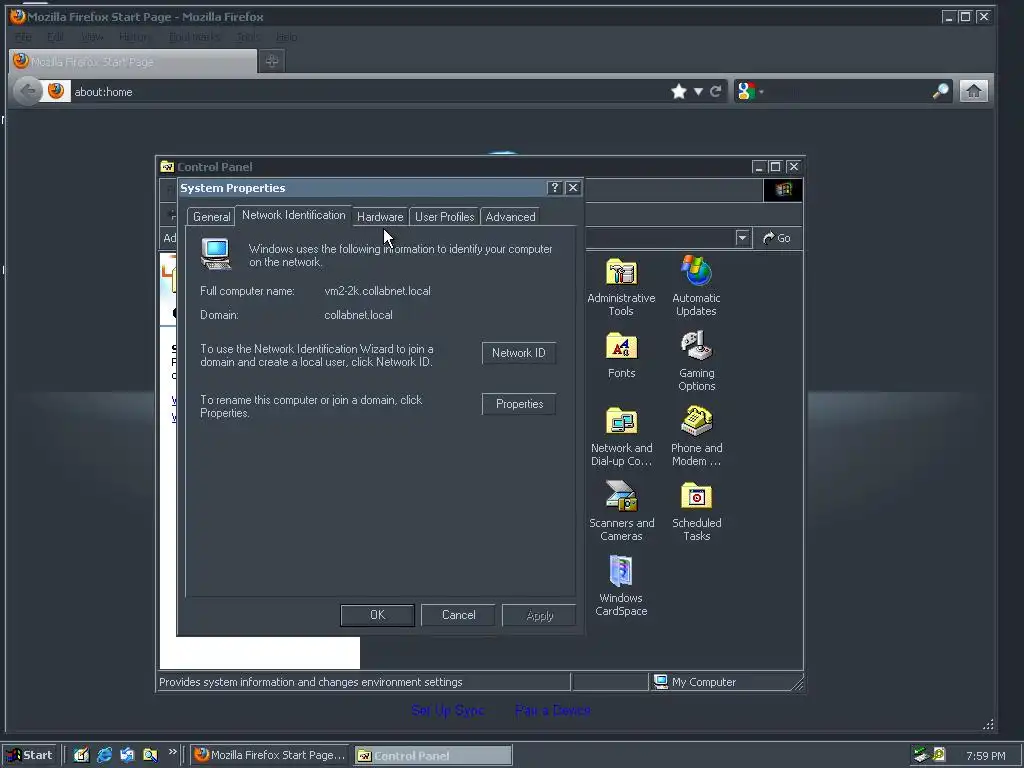Switch to Firefox via taskbar button

(x=270, y=755)
